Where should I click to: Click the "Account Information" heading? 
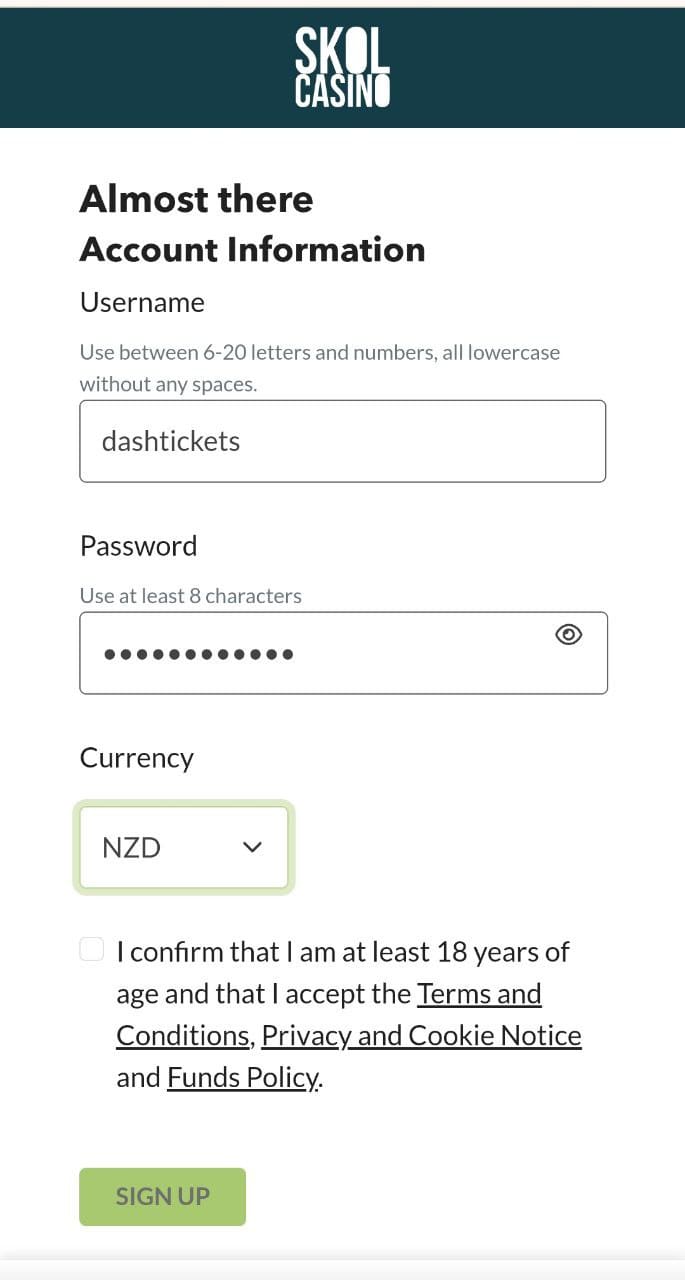(252, 250)
